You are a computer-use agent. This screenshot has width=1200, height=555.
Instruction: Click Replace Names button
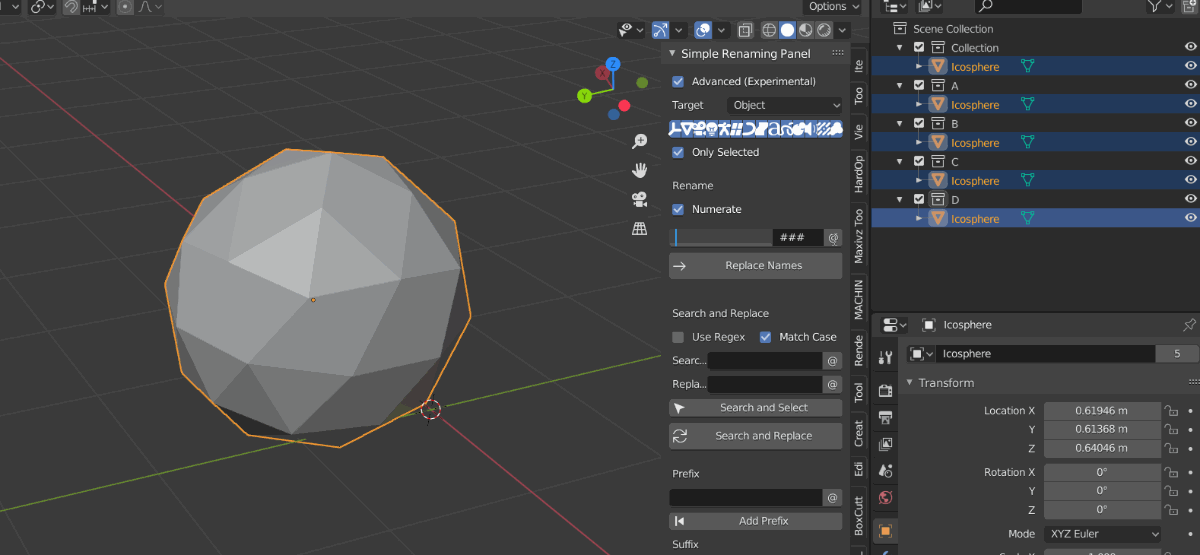(756, 266)
